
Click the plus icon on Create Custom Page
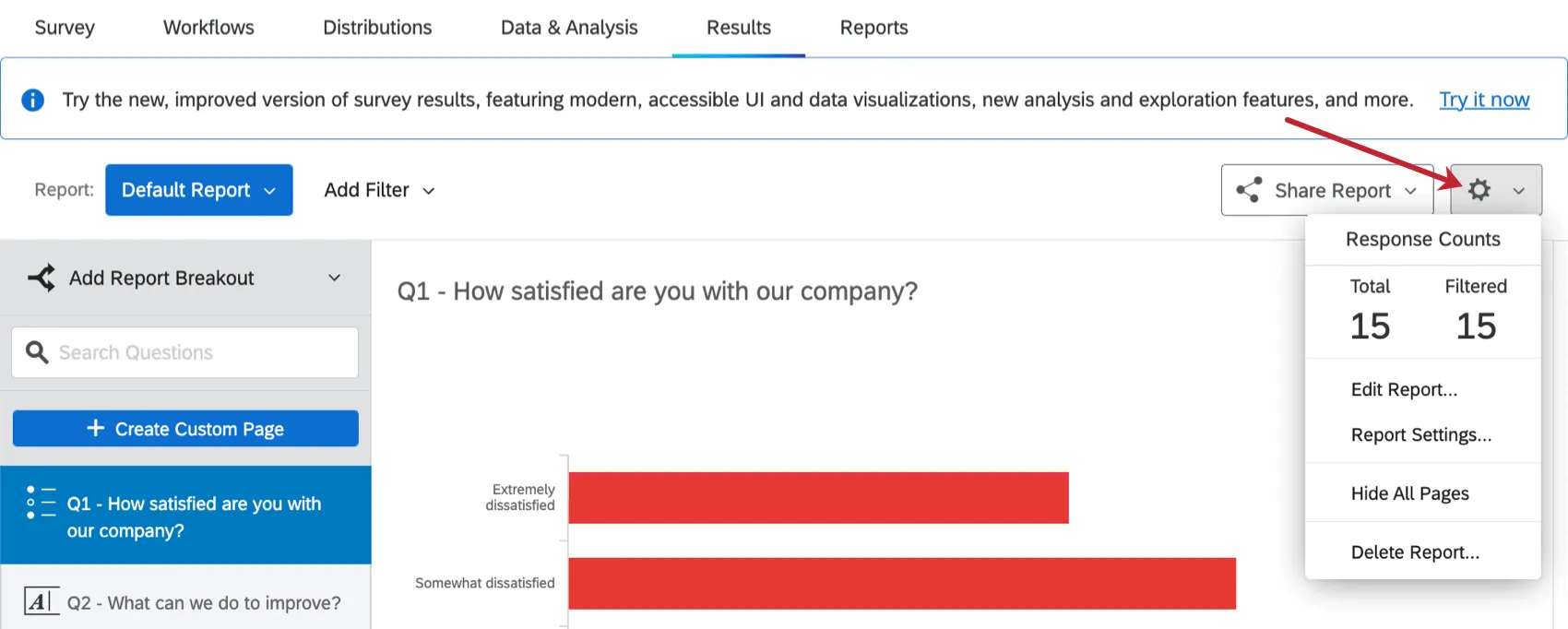tap(93, 428)
